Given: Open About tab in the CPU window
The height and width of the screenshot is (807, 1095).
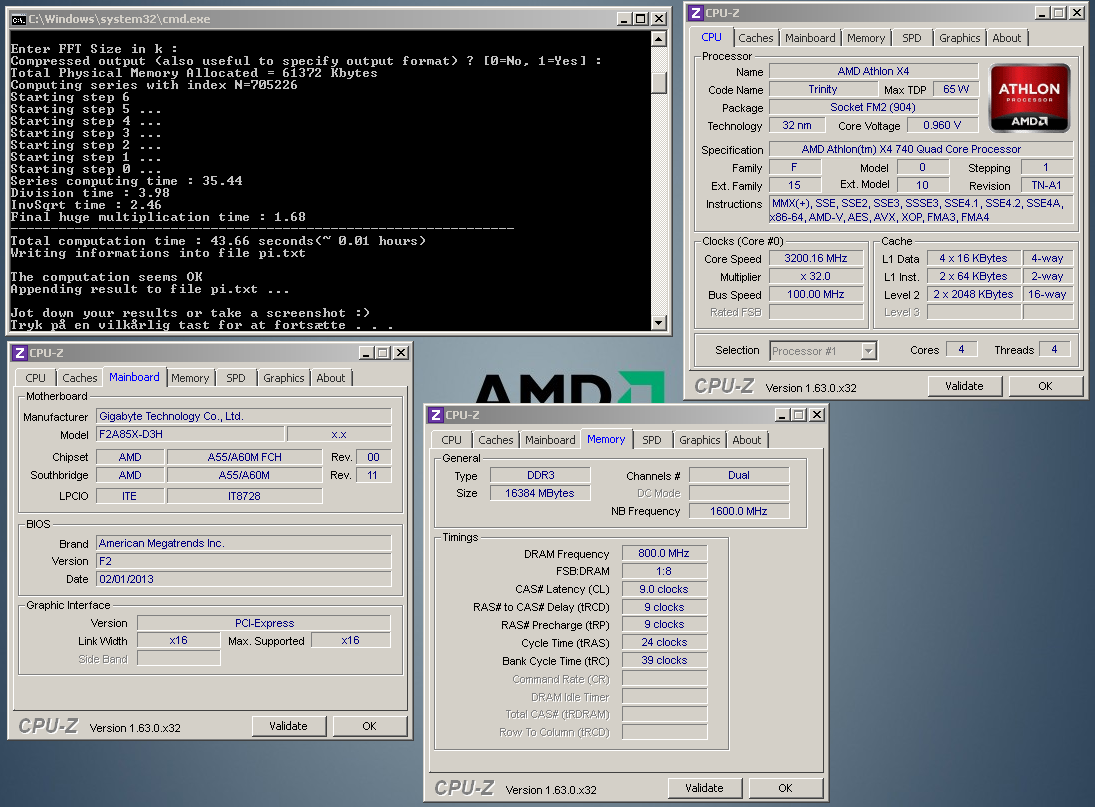Looking at the screenshot, I should pyautogui.click(x=1006, y=38).
